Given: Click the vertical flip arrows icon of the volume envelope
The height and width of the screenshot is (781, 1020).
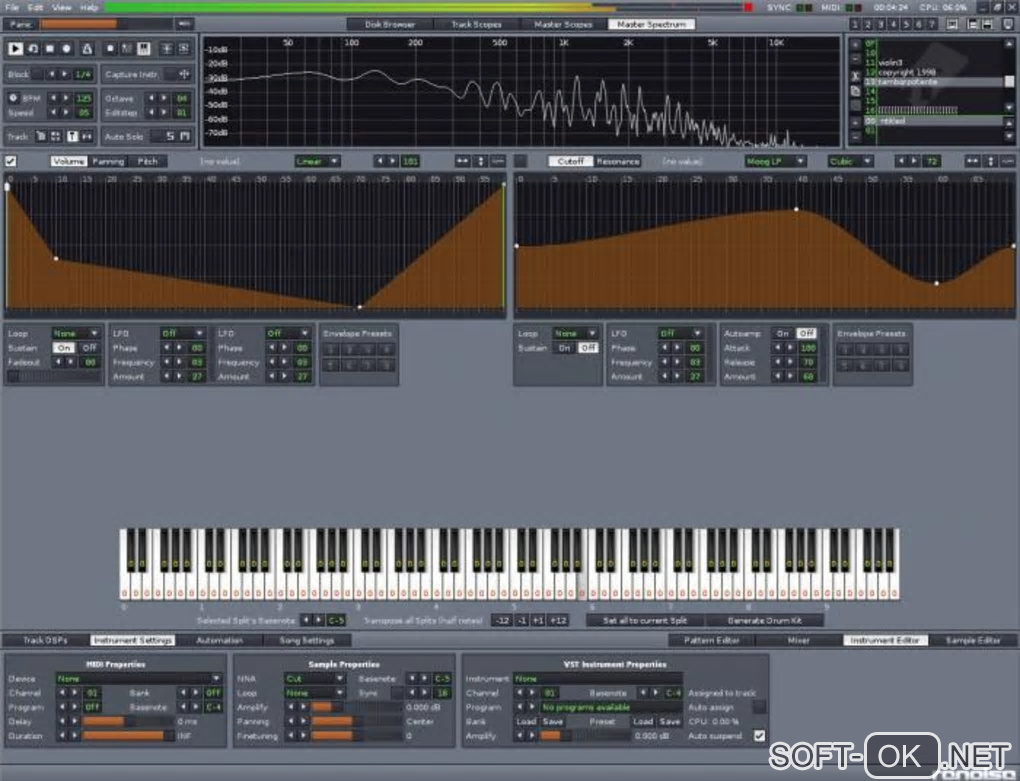Looking at the screenshot, I should [x=481, y=161].
